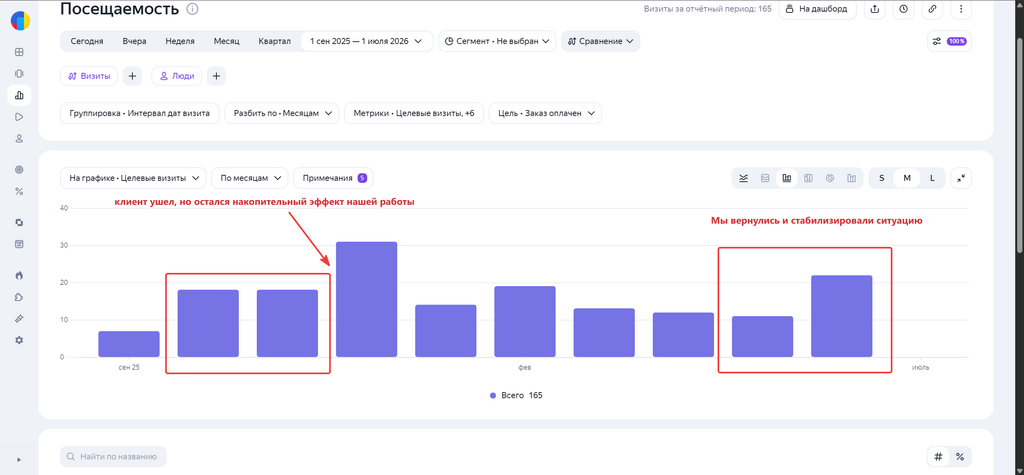Switch chart to line graph view
Viewport: 1024px width, 475px height.
point(743,178)
